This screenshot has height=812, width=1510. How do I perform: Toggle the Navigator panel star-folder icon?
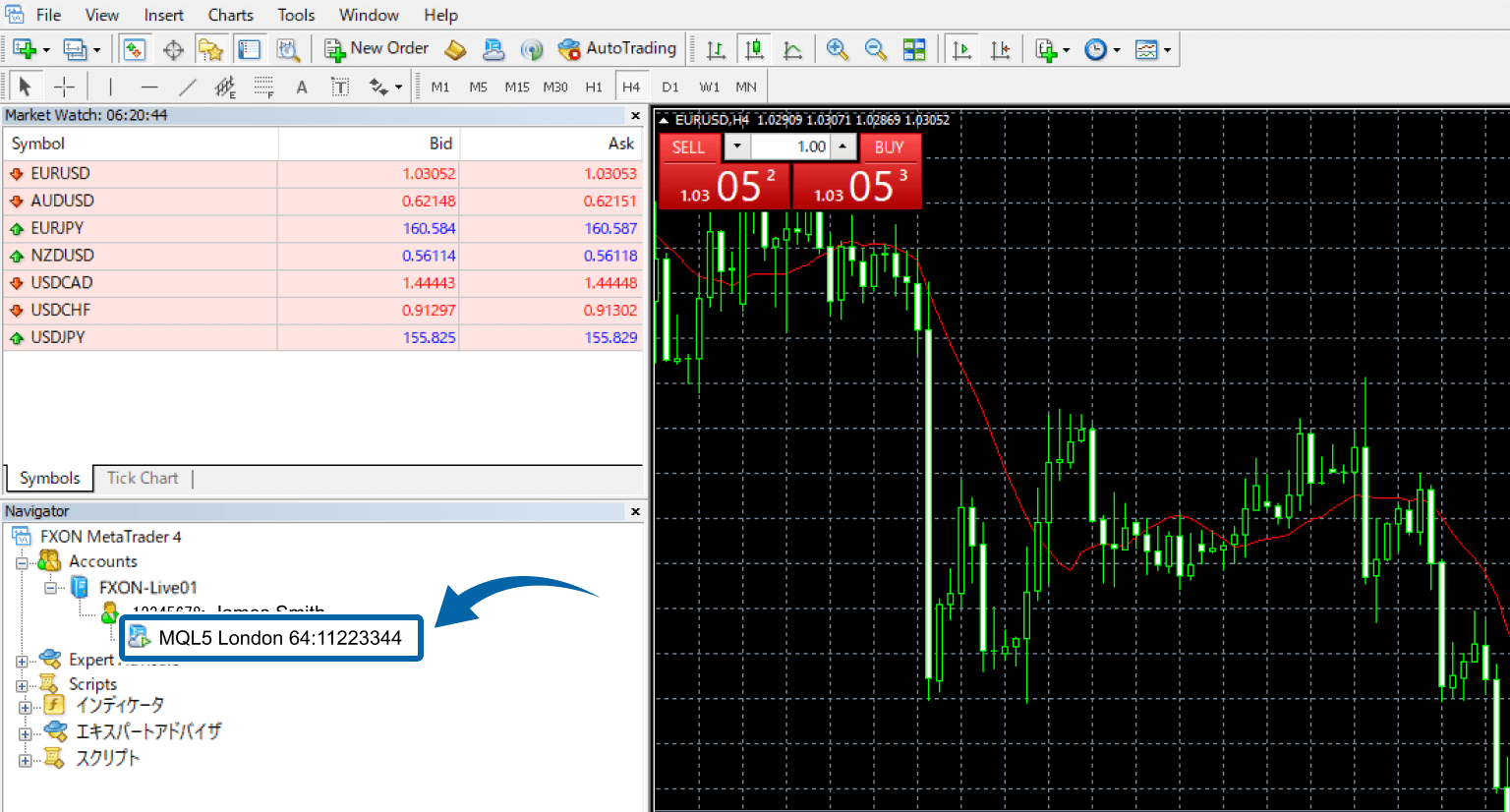point(210,49)
